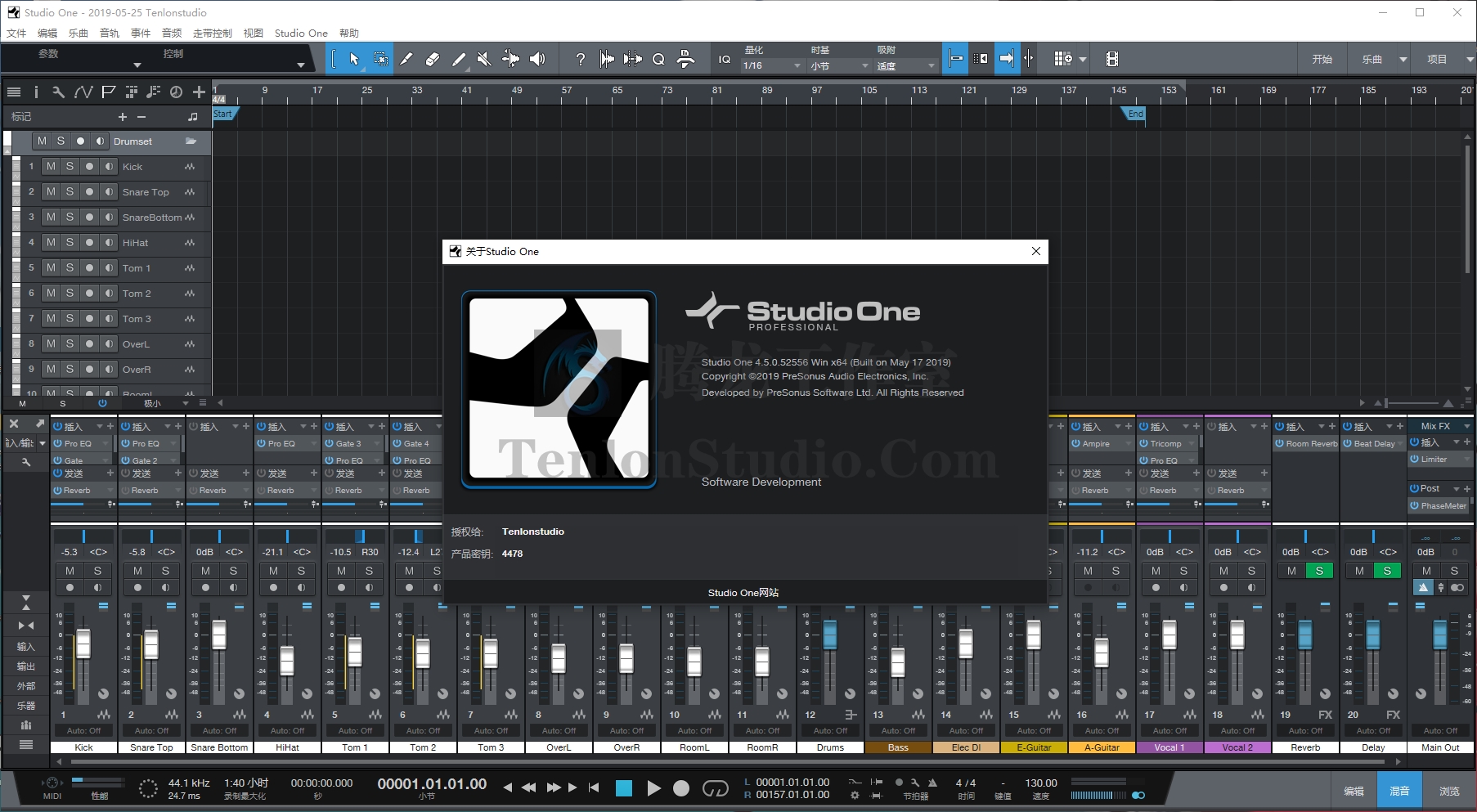1477x812 pixels.
Task: Toggle autoscroll arrow button in toolbar
Action: 1007,59
